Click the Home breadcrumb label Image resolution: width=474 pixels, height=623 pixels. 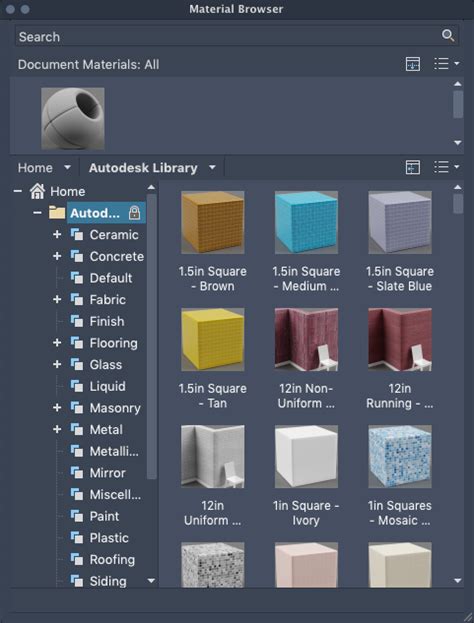click(x=35, y=168)
